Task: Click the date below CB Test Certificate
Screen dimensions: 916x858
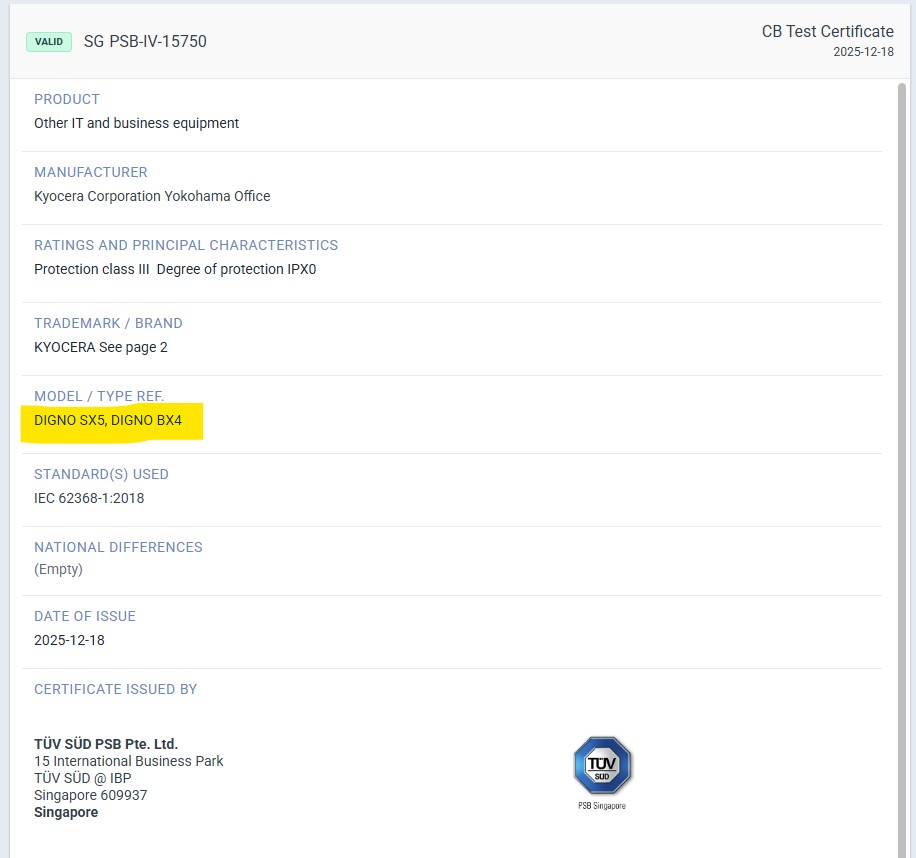Action: pyautogui.click(x=863, y=52)
